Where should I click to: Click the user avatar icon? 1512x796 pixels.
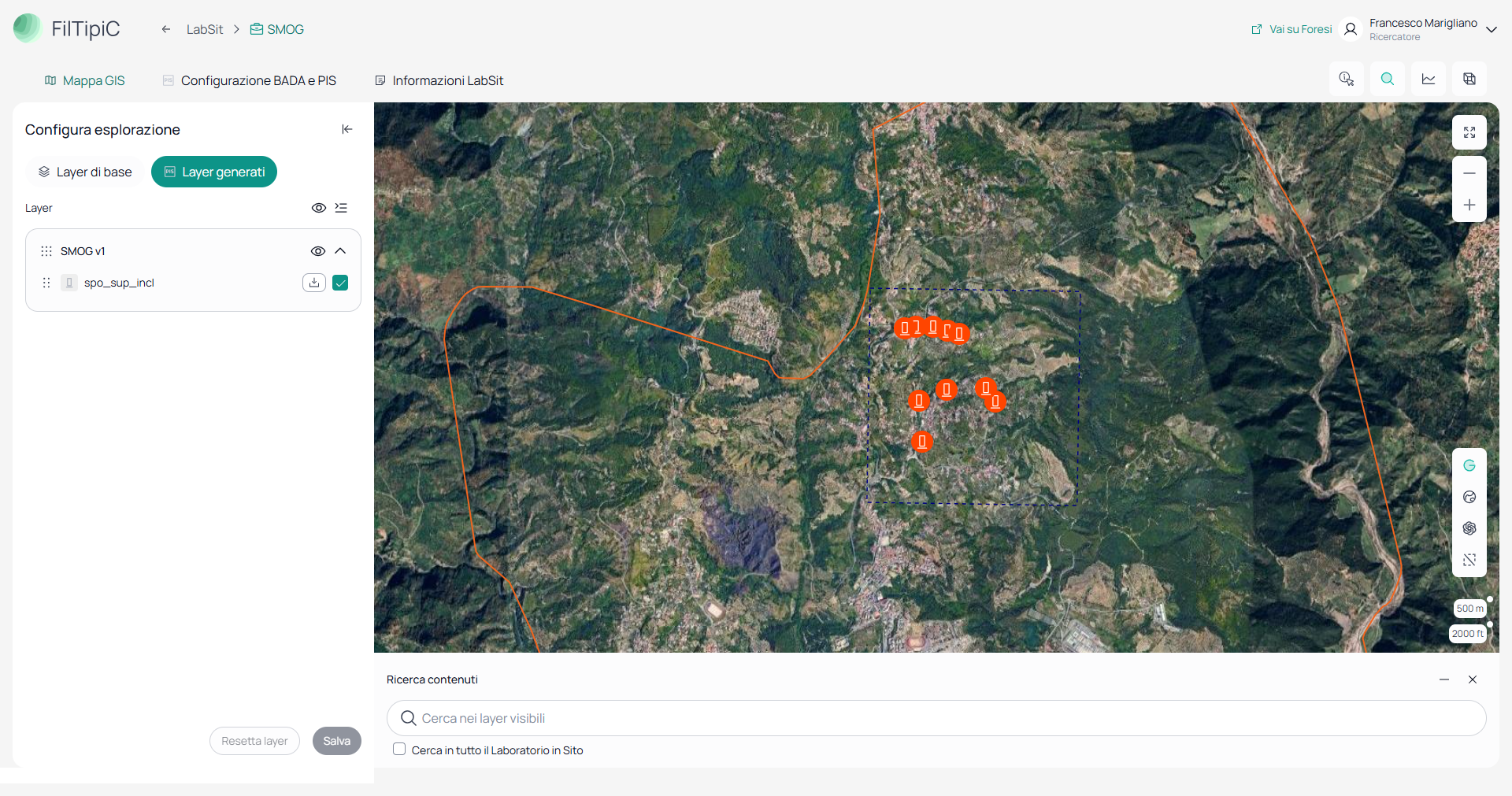coord(1351,29)
